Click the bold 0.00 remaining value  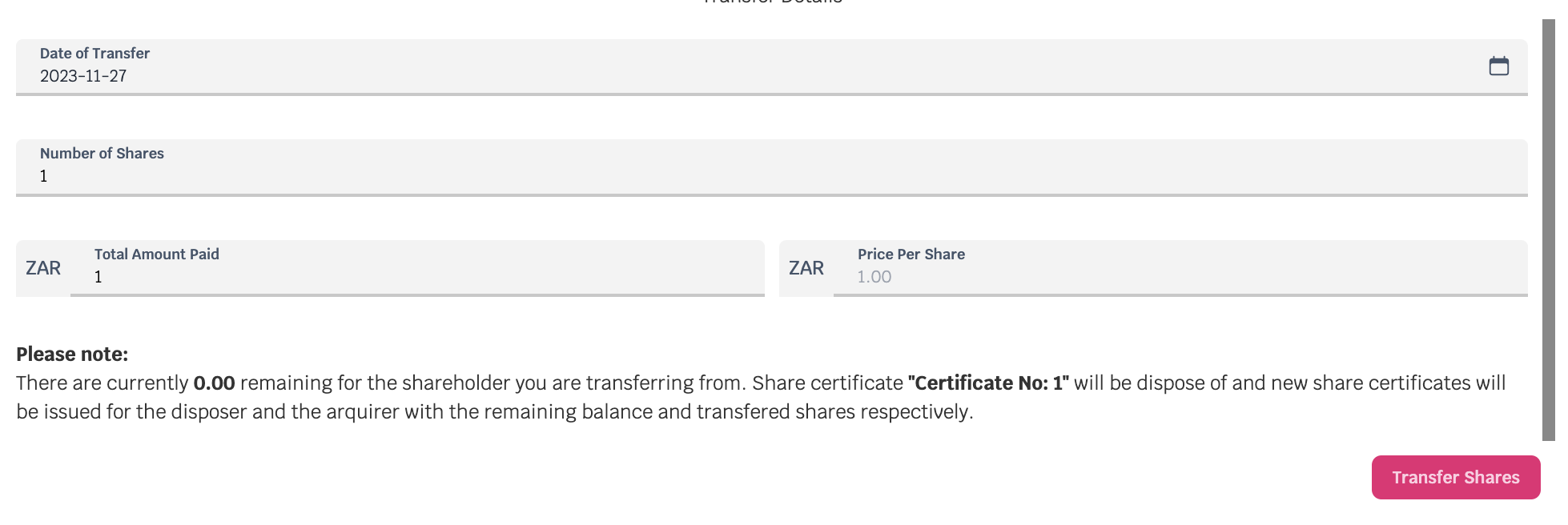coord(214,383)
